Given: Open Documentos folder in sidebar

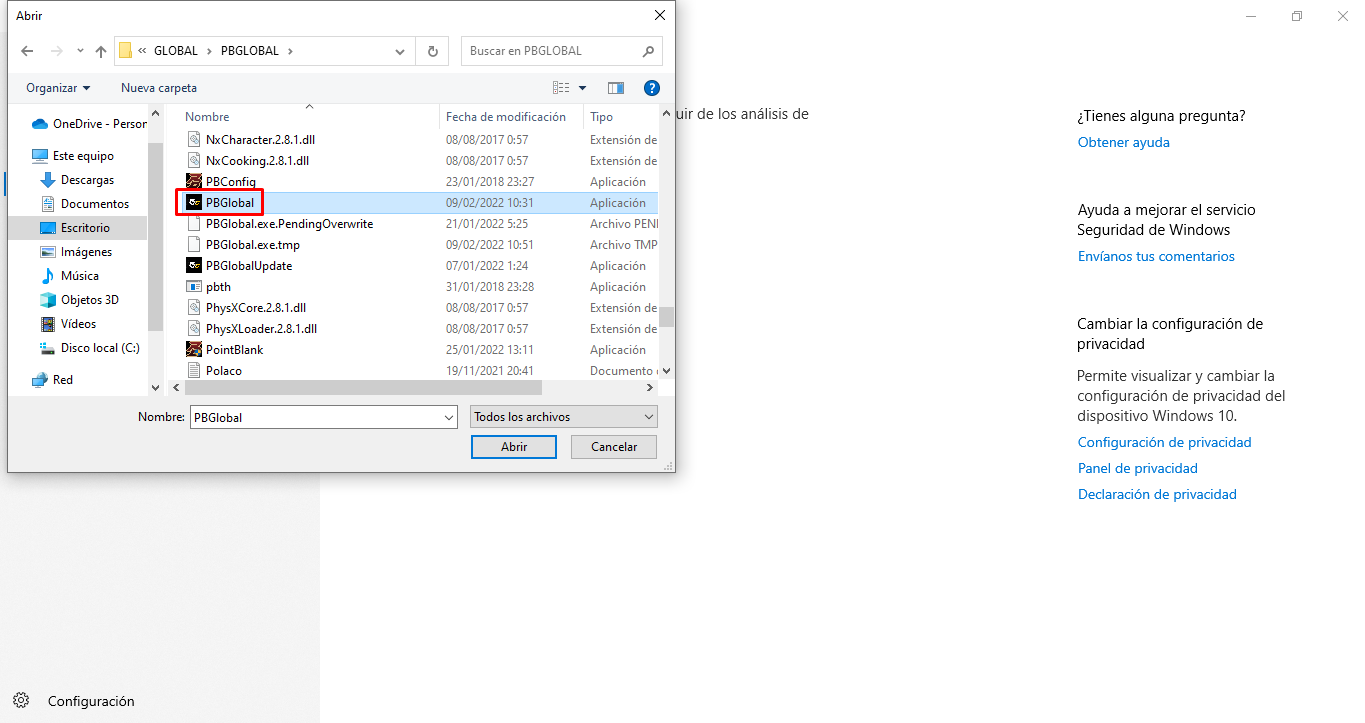Looking at the screenshot, I should (85, 204).
